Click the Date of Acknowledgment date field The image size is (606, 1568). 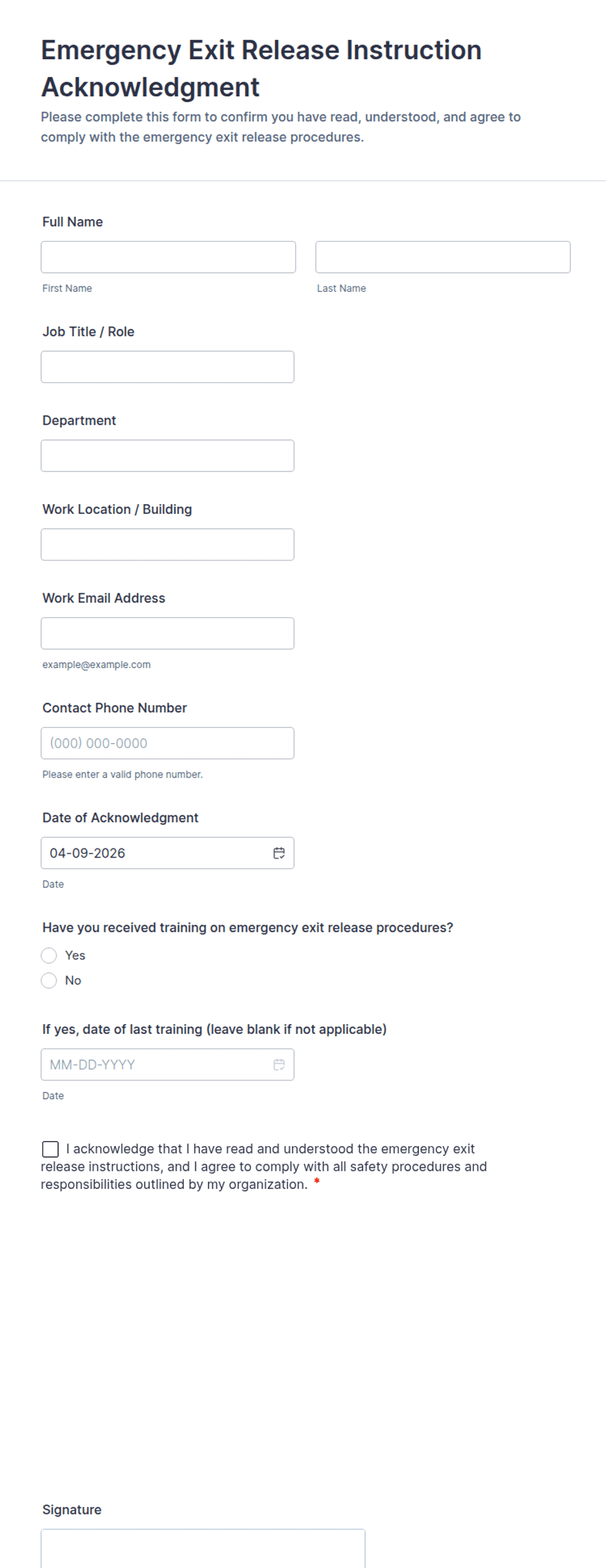point(150,853)
